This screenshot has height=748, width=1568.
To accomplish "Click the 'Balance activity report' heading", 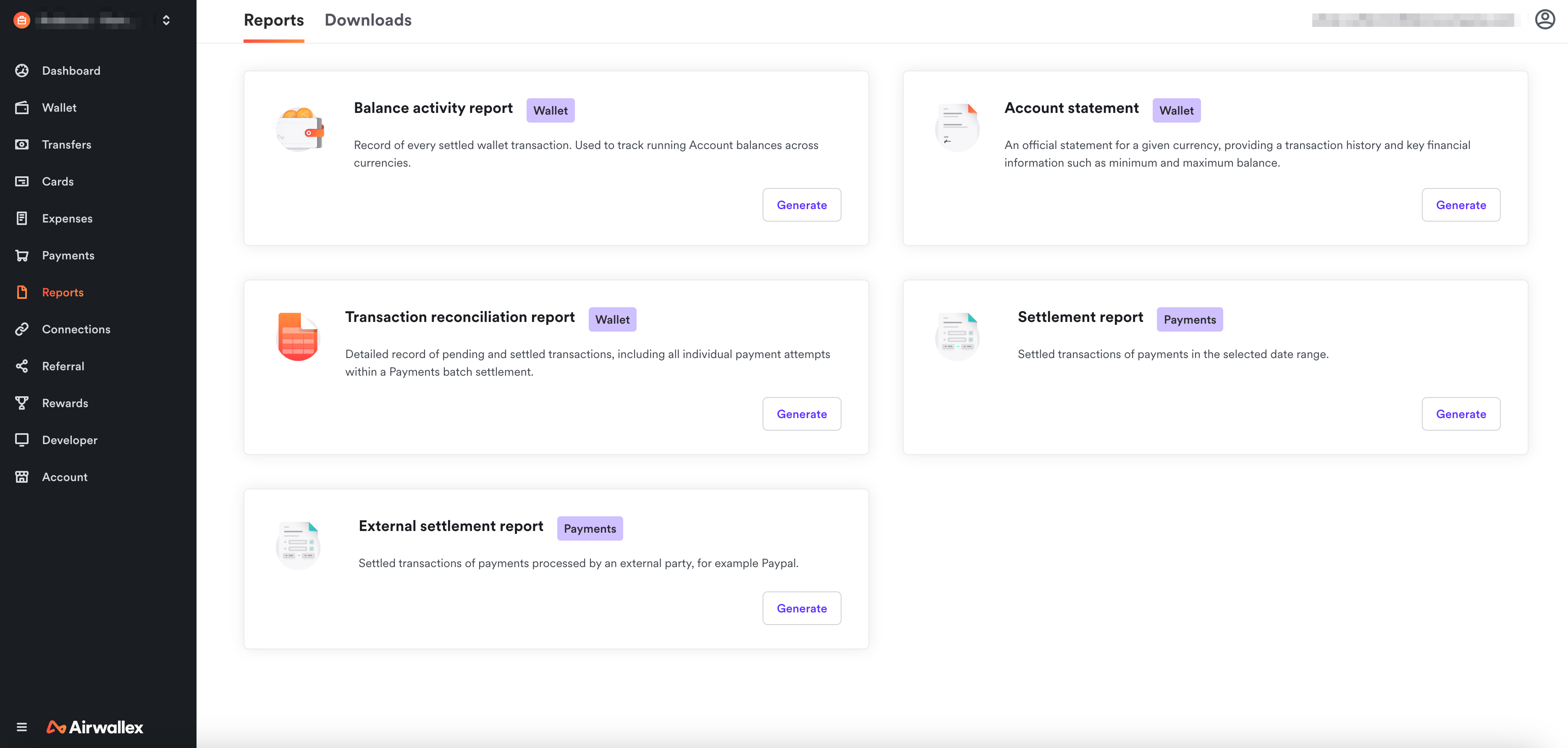I will click(x=433, y=108).
